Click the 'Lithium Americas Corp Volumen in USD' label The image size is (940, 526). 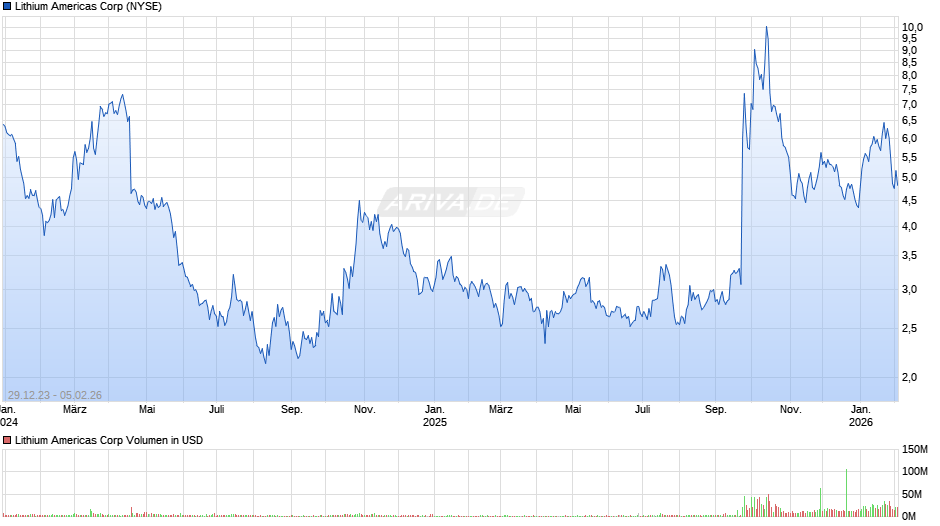pyautogui.click(x=109, y=440)
